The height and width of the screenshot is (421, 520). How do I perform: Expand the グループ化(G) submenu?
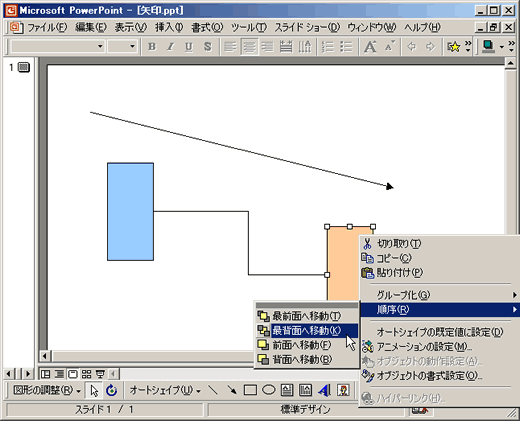[x=440, y=295]
